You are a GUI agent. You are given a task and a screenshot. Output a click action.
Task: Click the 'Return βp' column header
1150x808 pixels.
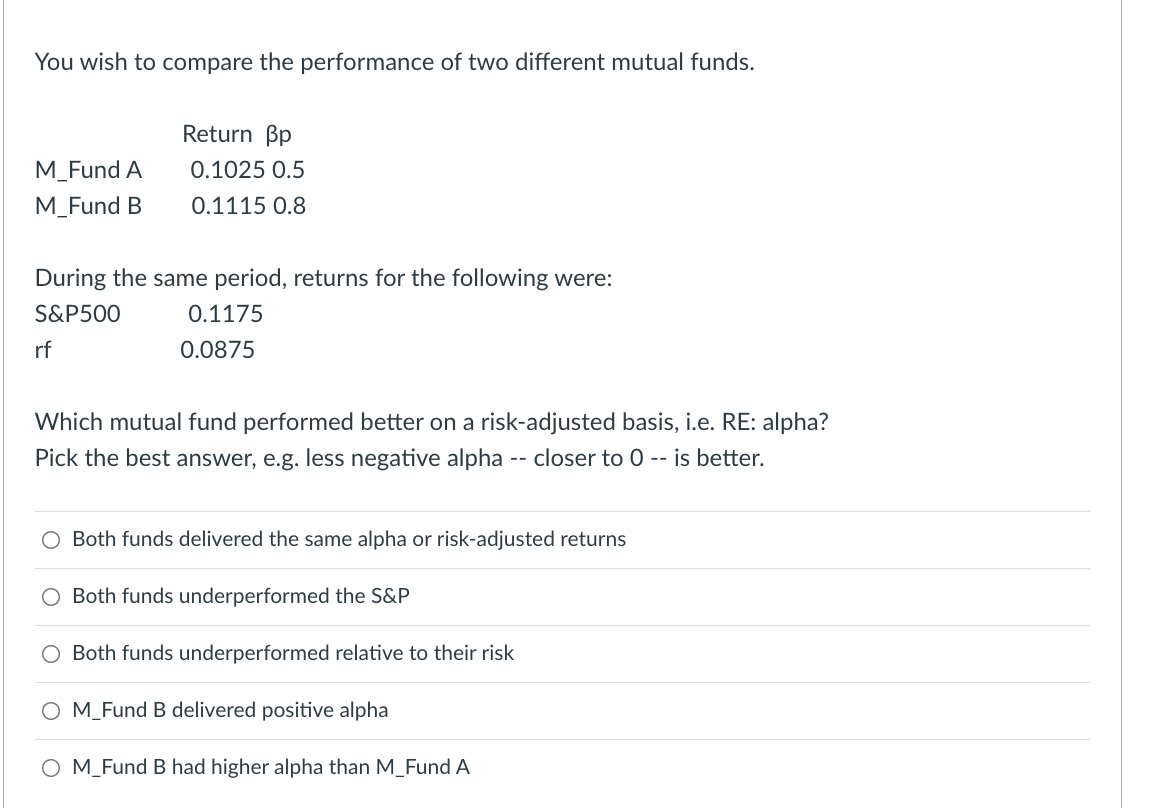coord(236,134)
